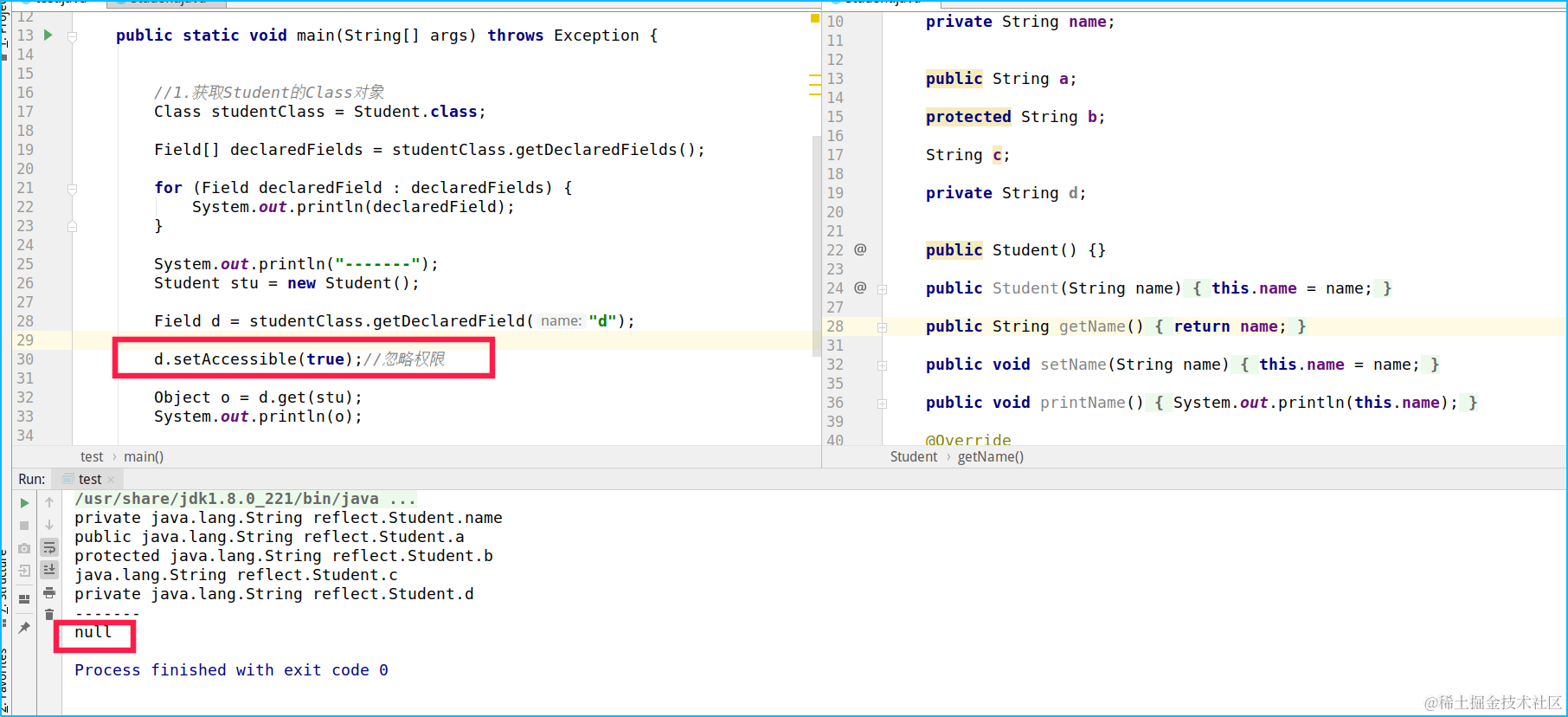Click the Restore Layout icon in Run panel
This screenshot has height=717, width=1568.
(x=24, y=598)
